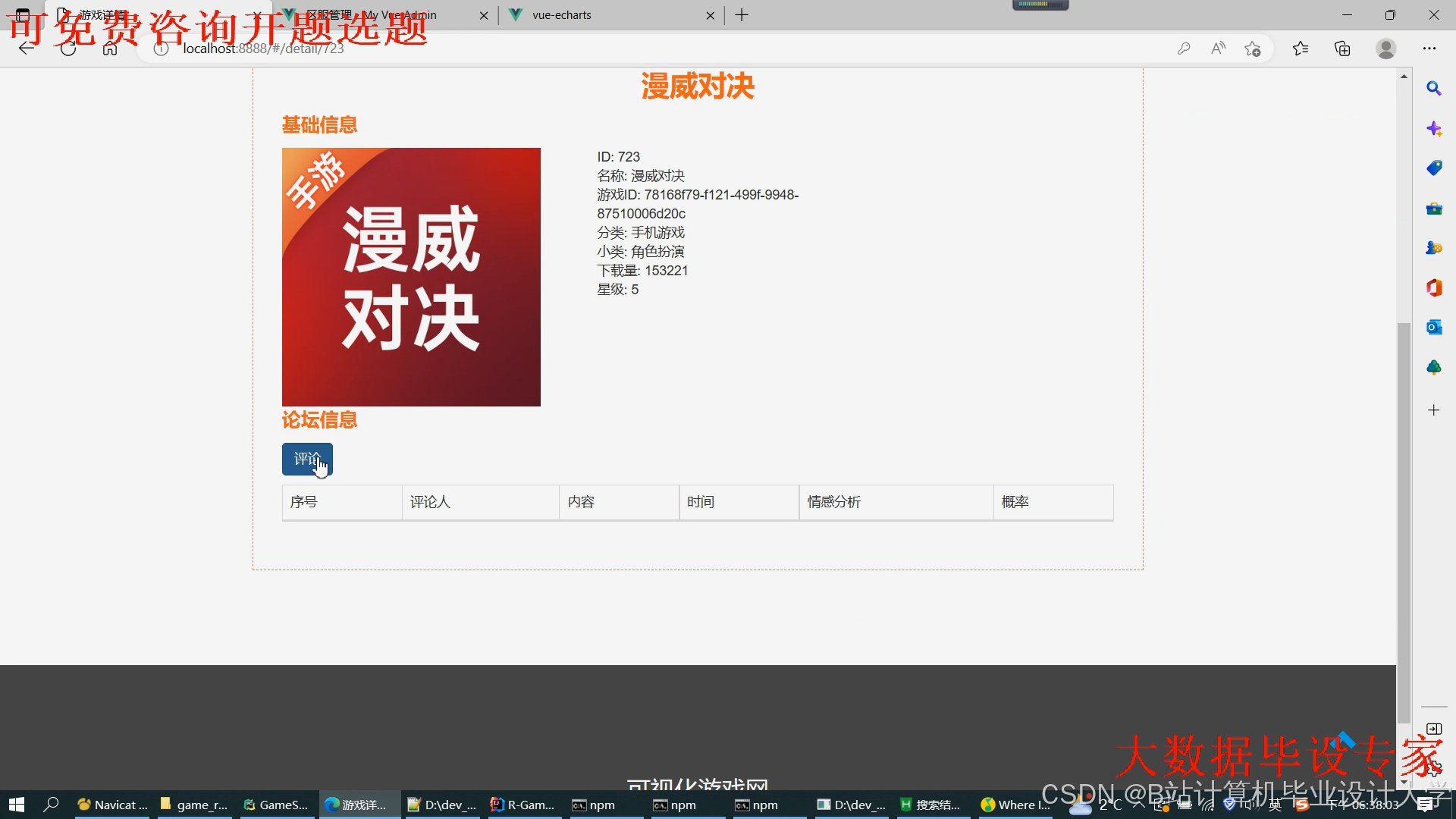Refresh the current page
Screen dimensions: 1456x819
[68, 49]
